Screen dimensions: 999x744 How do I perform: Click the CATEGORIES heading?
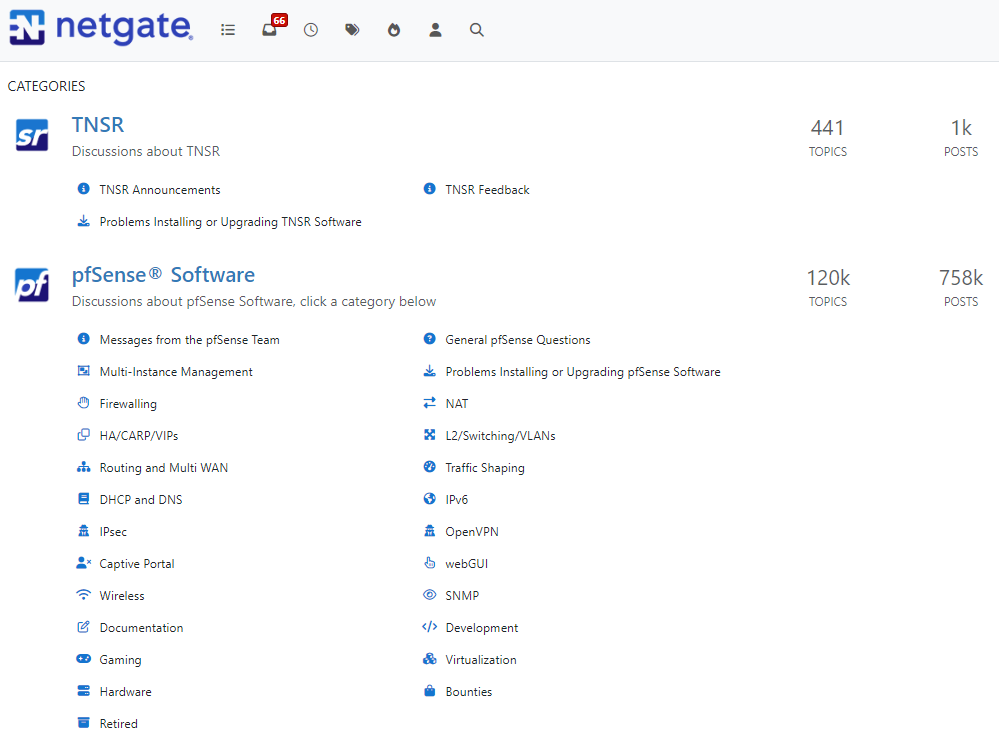[47, 86]
